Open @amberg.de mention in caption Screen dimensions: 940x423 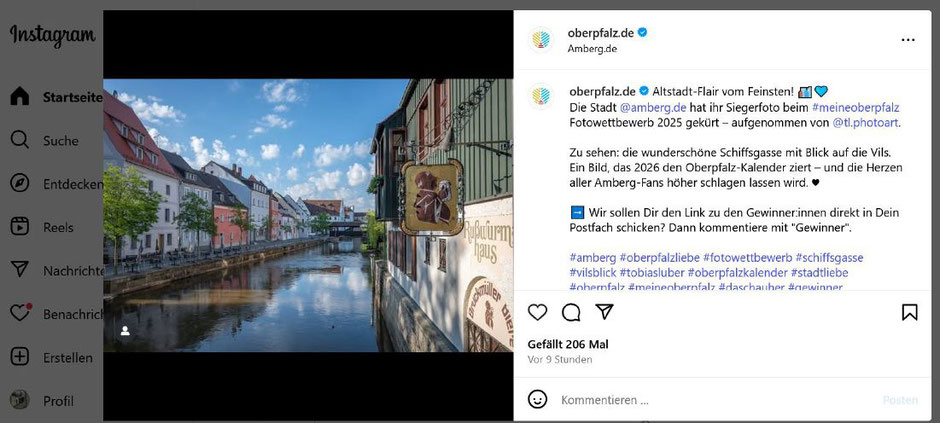[653, 108]
